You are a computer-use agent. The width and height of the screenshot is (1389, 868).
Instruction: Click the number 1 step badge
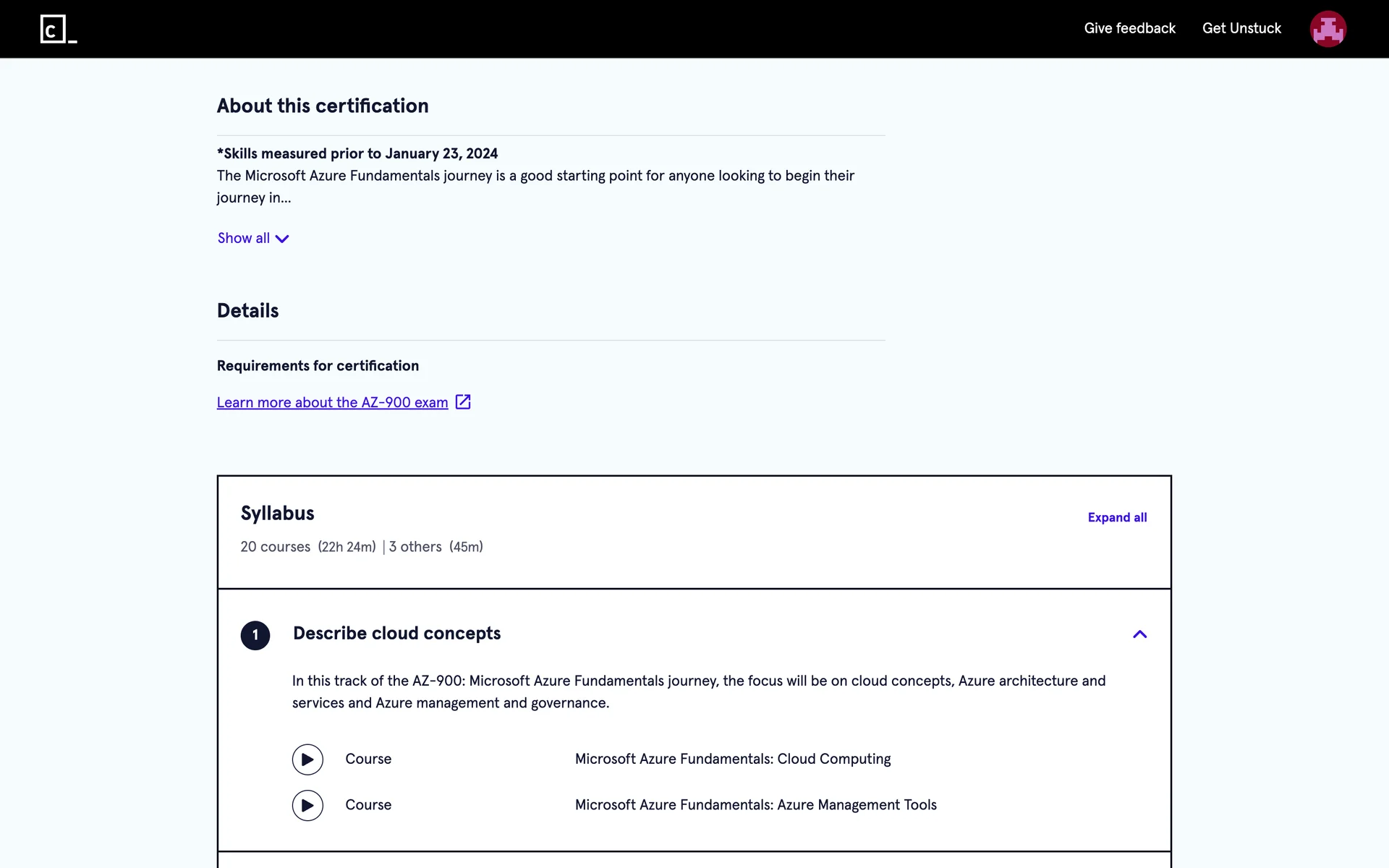coord(255,635)
